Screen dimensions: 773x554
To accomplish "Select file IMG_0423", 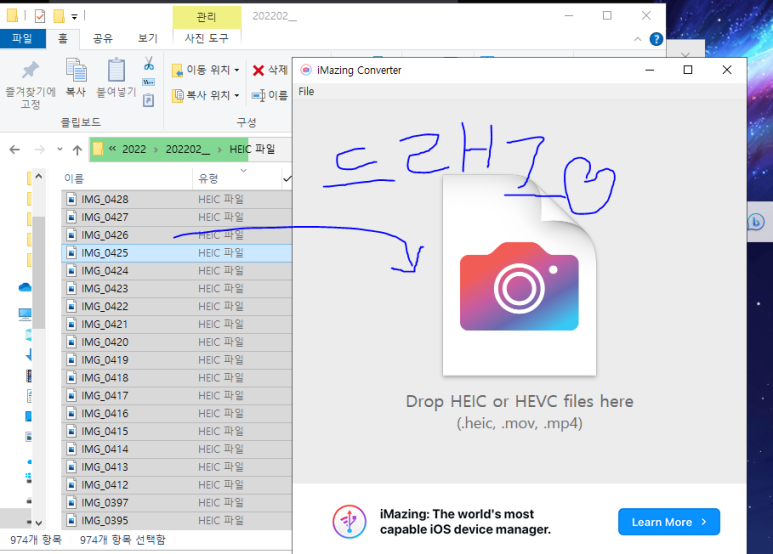I will (177, 288).
